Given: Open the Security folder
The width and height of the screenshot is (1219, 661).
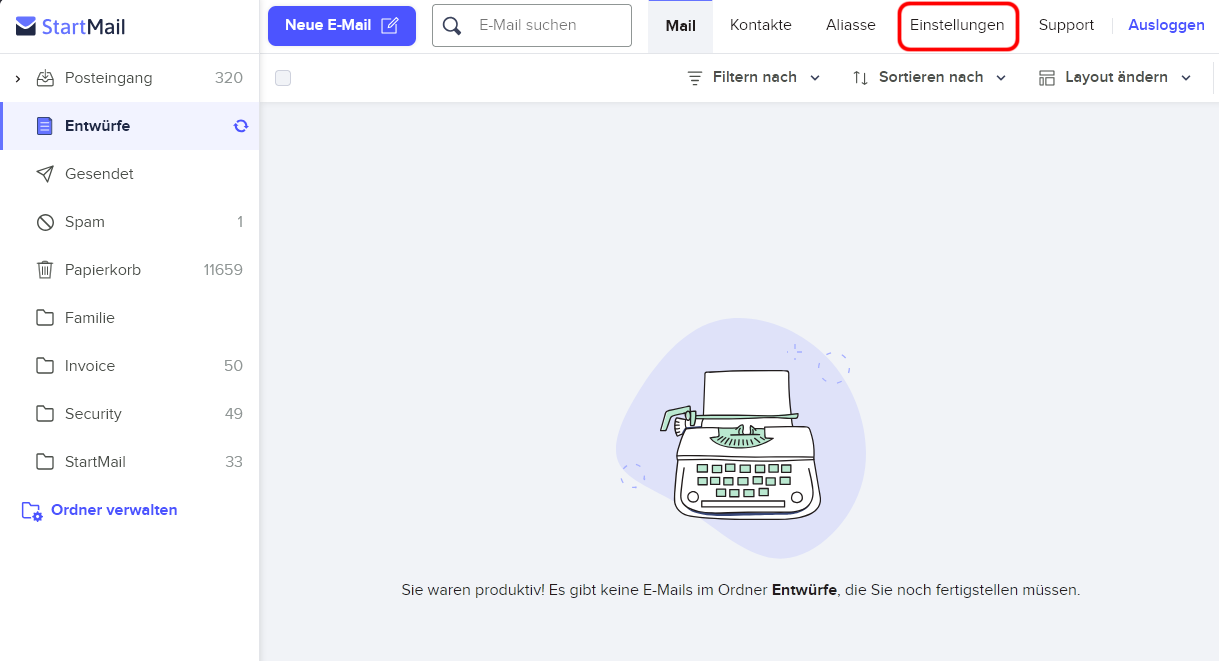Looking at the screenshot, I should coord(130,414).
